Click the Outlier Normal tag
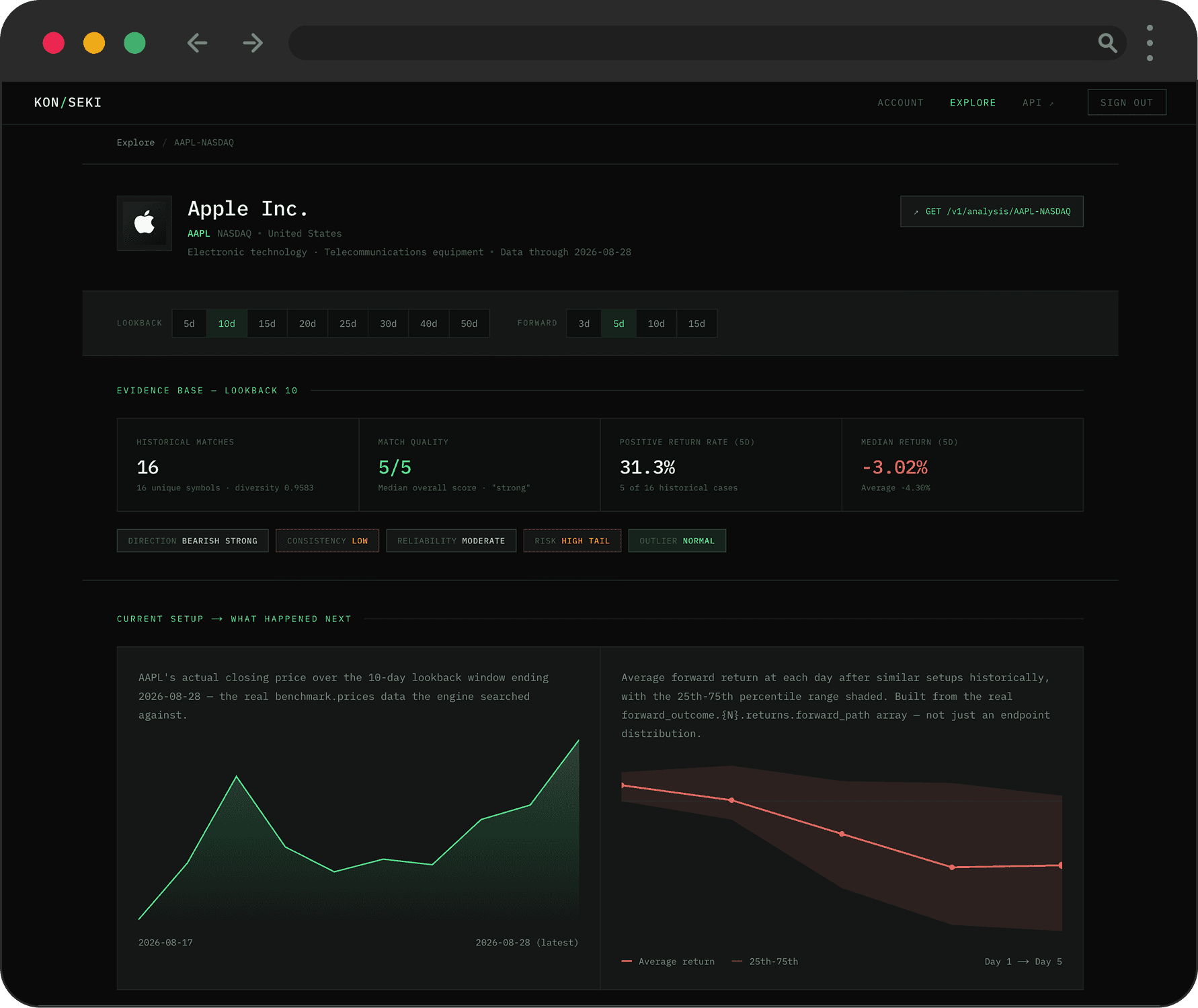1198x1008 pixels. (x=677, y=541)
